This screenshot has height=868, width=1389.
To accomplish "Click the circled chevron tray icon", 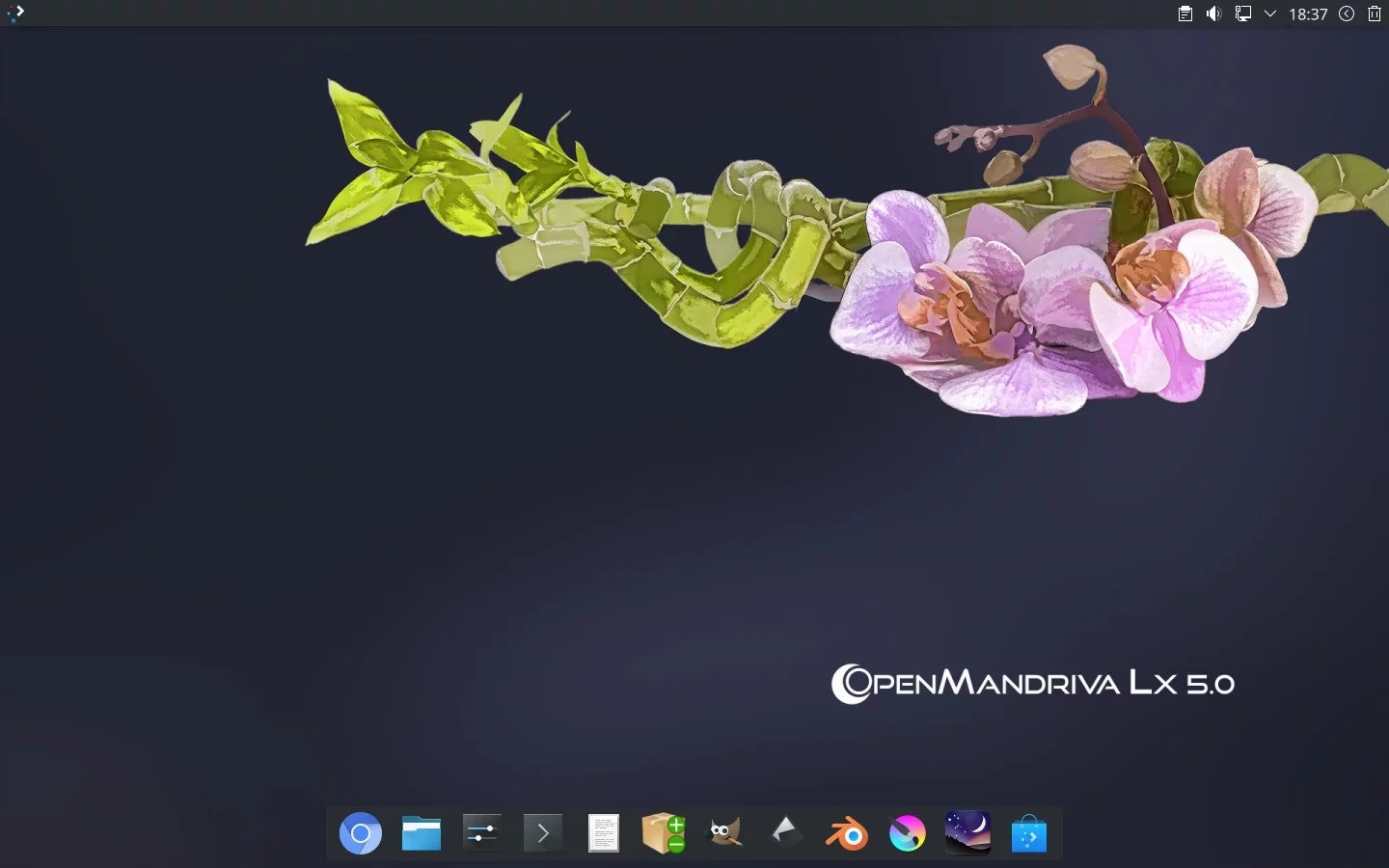I will pos(1348,14).
